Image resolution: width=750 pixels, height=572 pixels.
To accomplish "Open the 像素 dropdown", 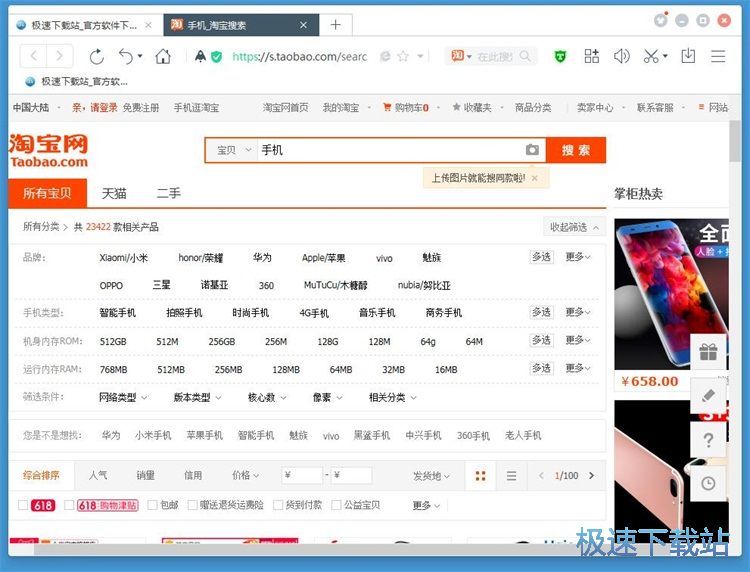I will [328, 397].
